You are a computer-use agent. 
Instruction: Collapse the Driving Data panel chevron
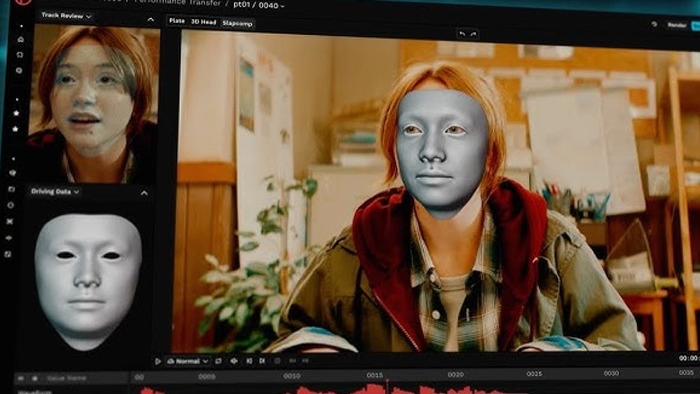click(144, 193)
